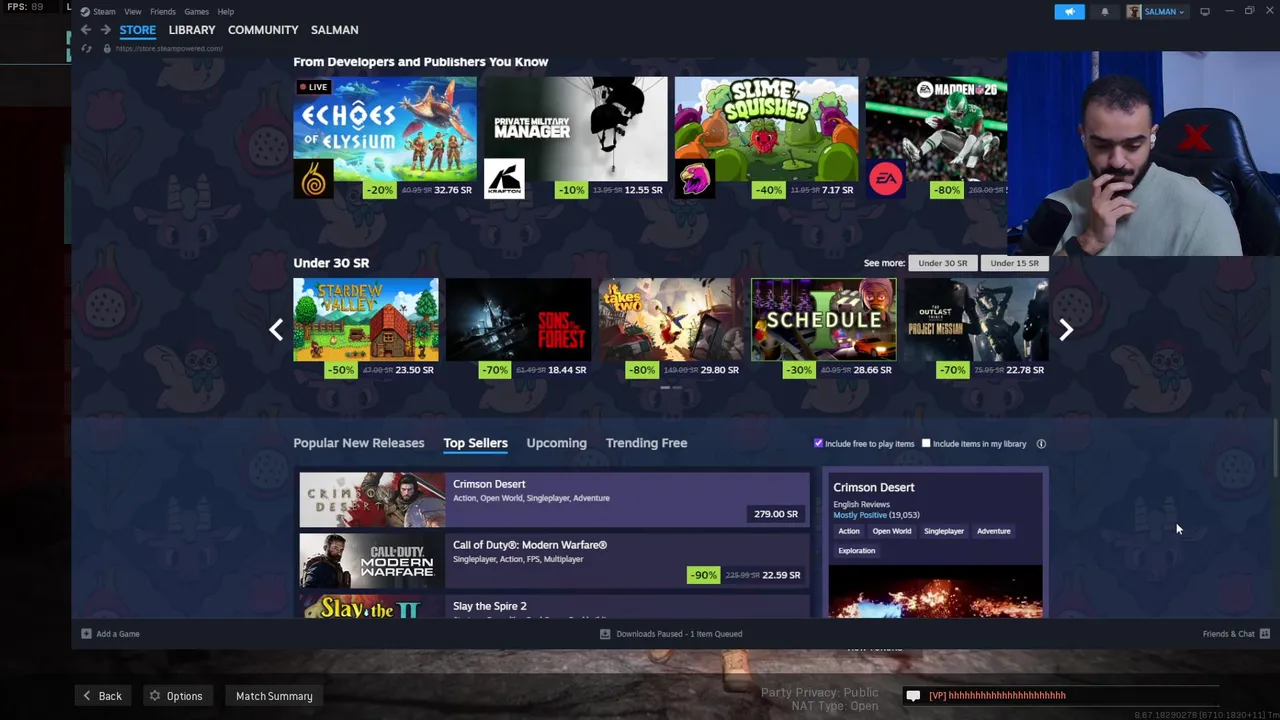The height and width of the screenshot is (720, 1280).
Task: Go forward using the browser forward arrow
Action: coord(105,30)
